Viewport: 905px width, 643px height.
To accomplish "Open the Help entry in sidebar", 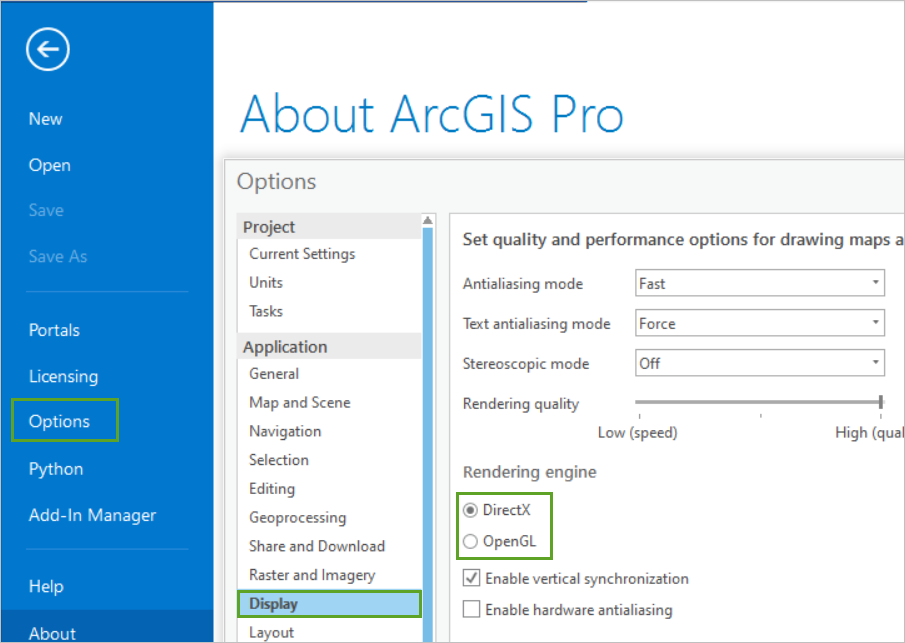I will (x=46, y=586).
